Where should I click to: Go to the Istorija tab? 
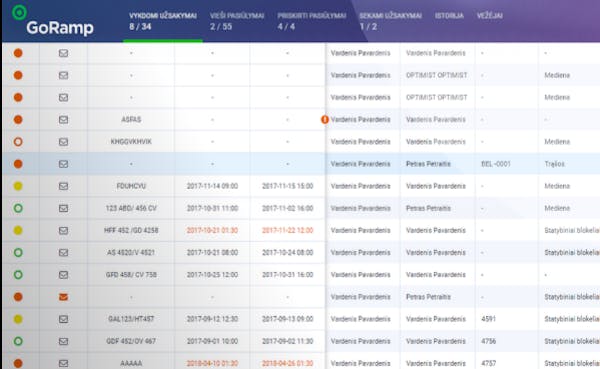coord(449,16)
